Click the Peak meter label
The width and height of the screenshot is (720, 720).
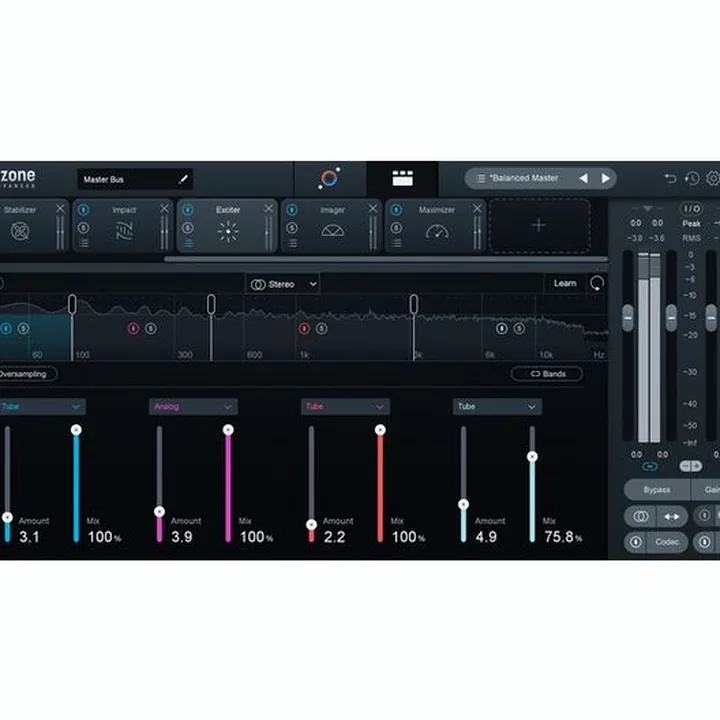coord(691,224)
